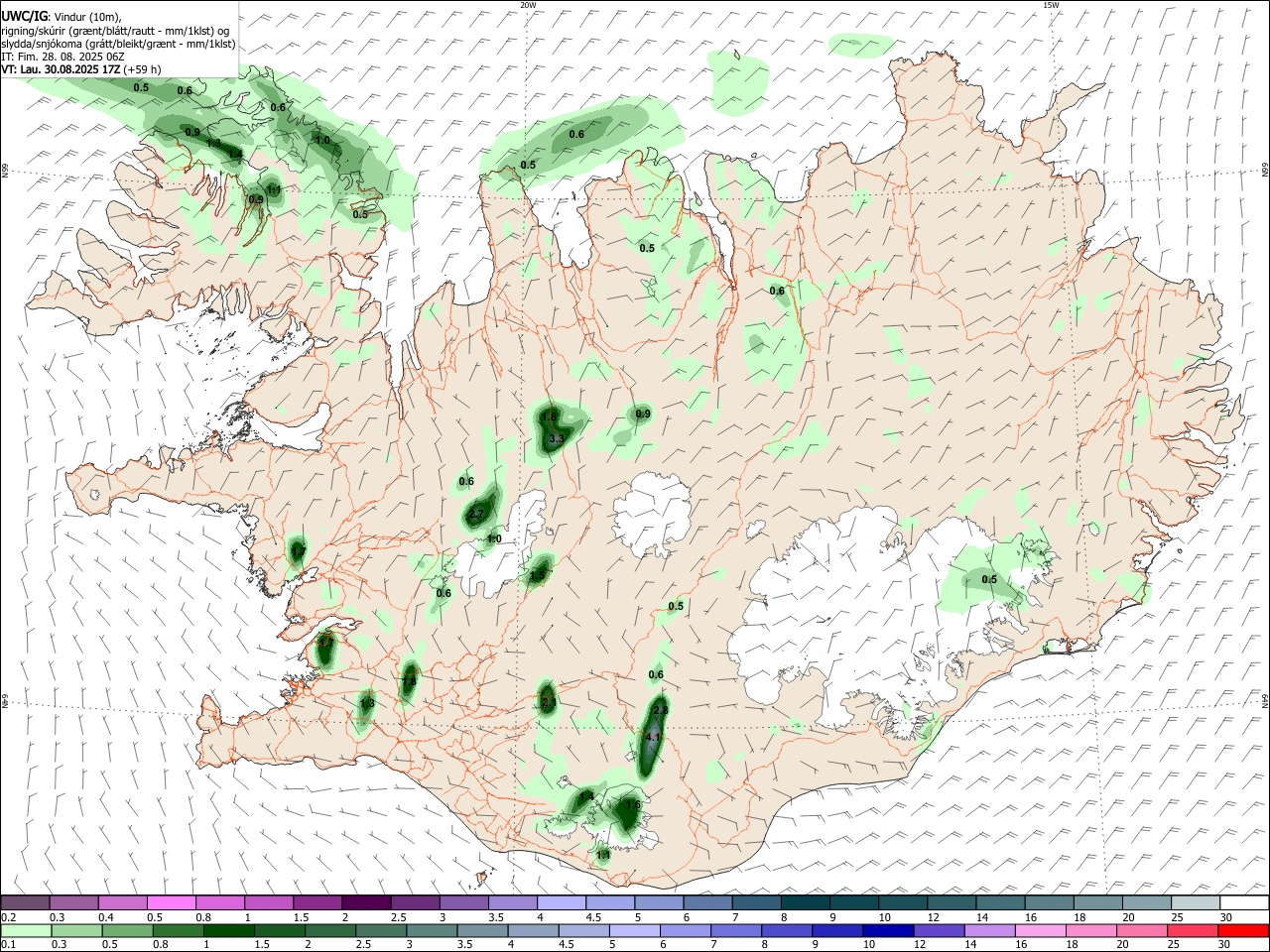The width and height of the screenshot is (1270, 952).
Task: Click the 1.5 precipitation label
Action: tap(537, 574)
